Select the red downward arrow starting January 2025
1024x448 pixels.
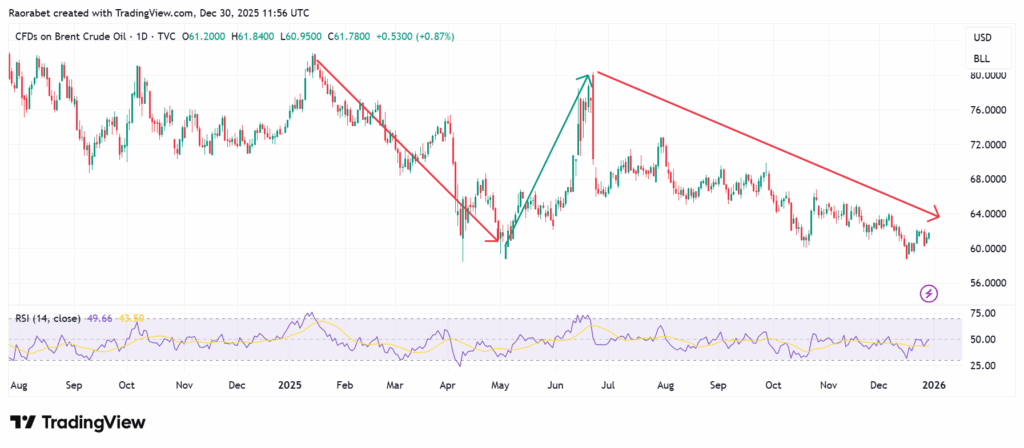(x=405, y=150)
